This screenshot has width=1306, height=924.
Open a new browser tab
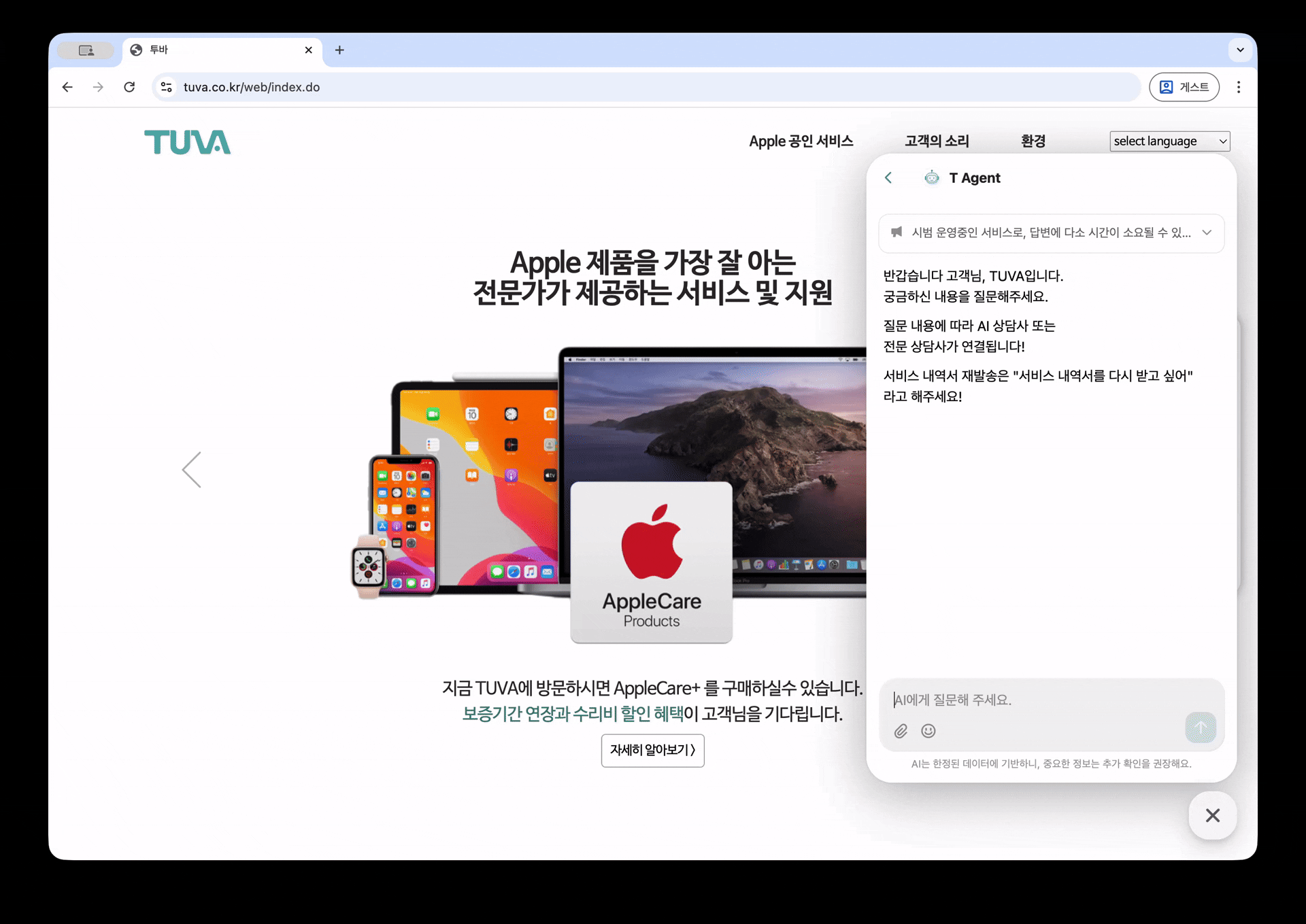[x=339, y=50]
